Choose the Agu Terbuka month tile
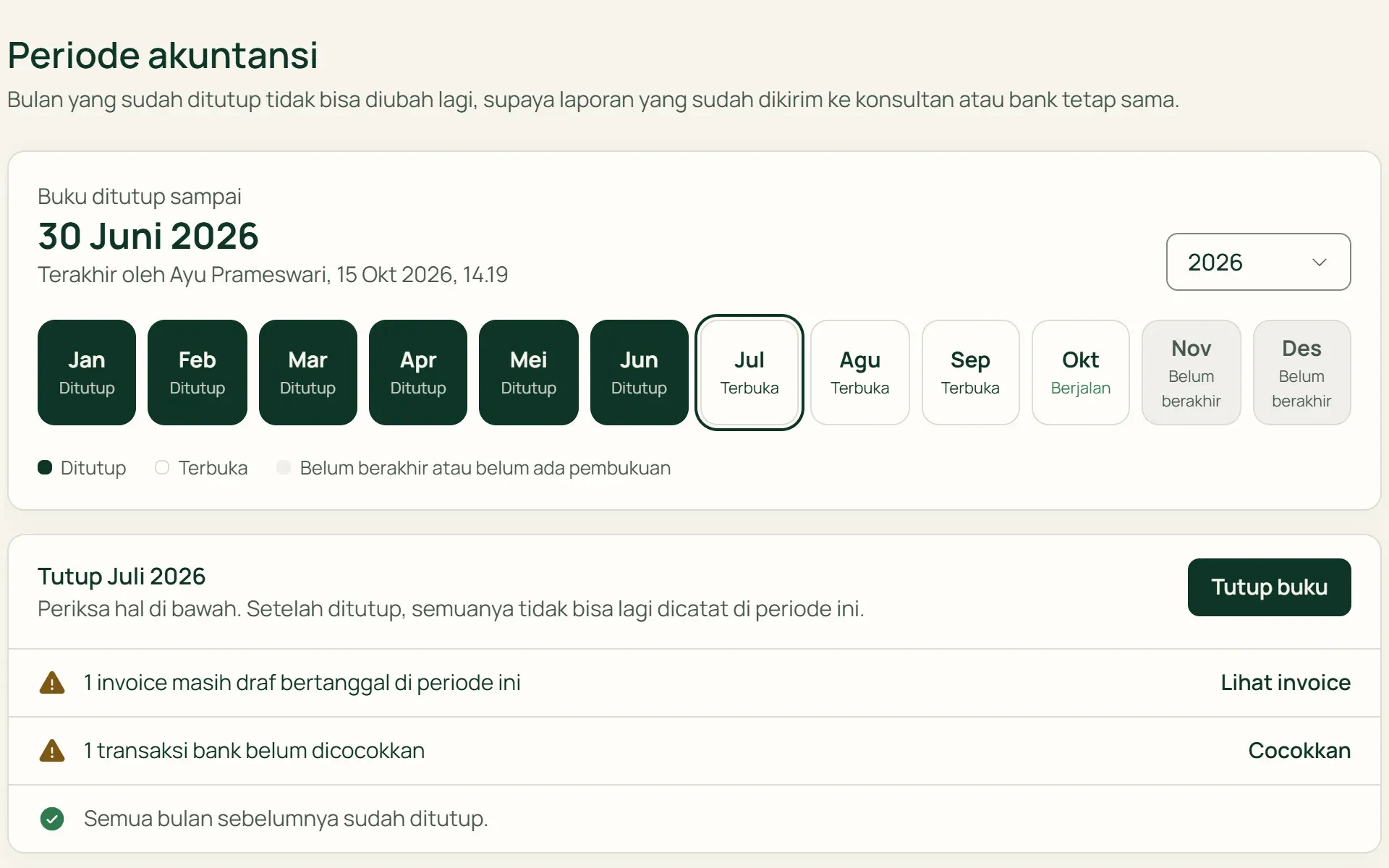 tap(860, 373)
